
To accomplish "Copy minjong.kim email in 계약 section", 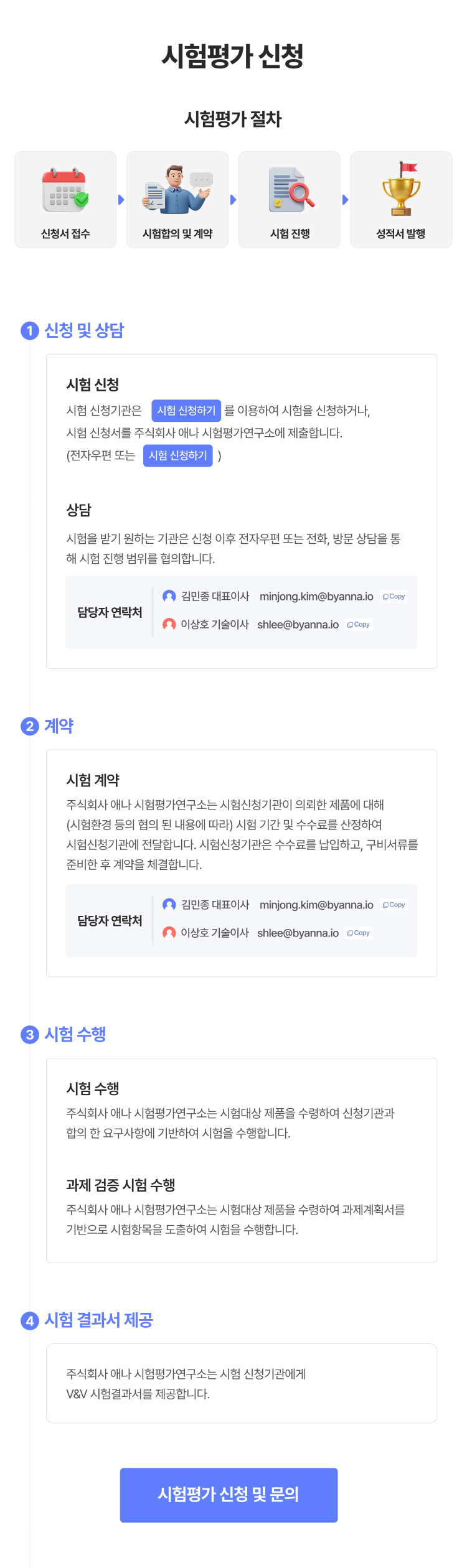I will [x=394, y=905].
